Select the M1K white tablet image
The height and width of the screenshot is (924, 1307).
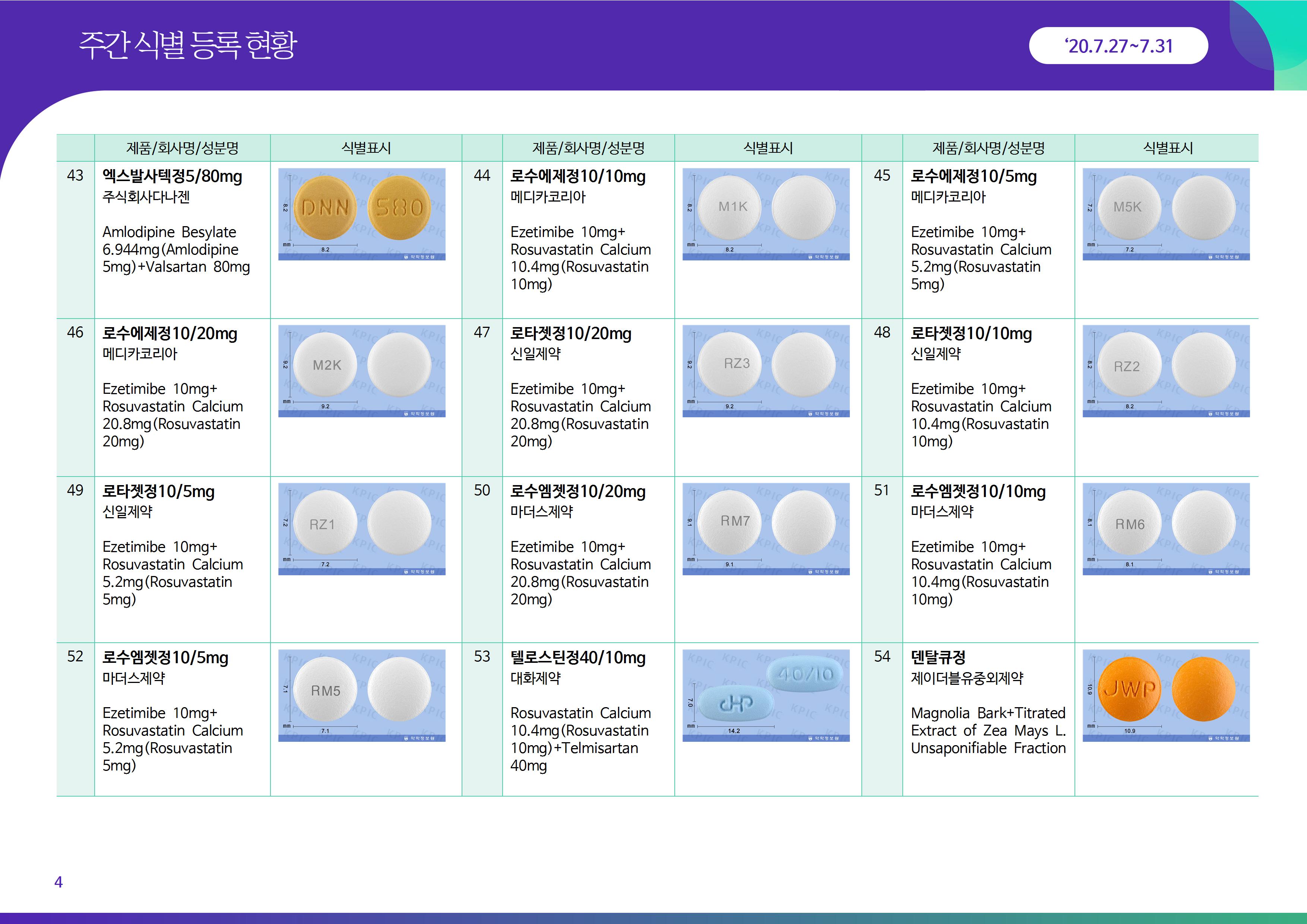pyautogui.click(x=729, y=207)
